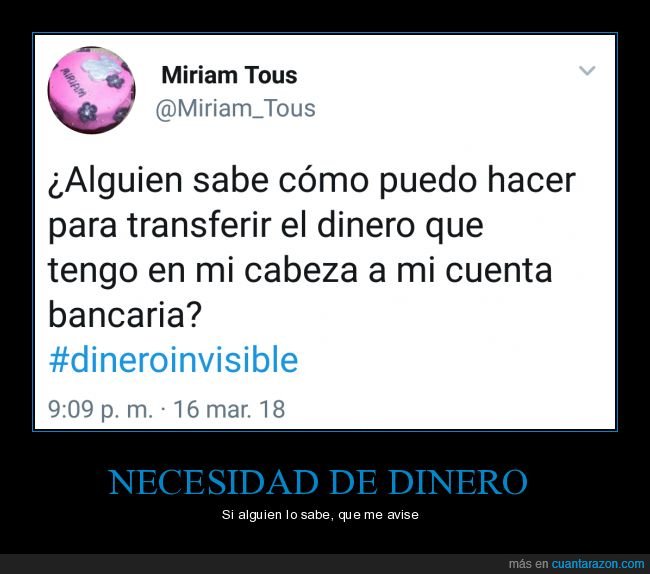Click the 9:09 p. m. timestamp
The height and width of the screenshot is (574, 650).
[101, 409]
